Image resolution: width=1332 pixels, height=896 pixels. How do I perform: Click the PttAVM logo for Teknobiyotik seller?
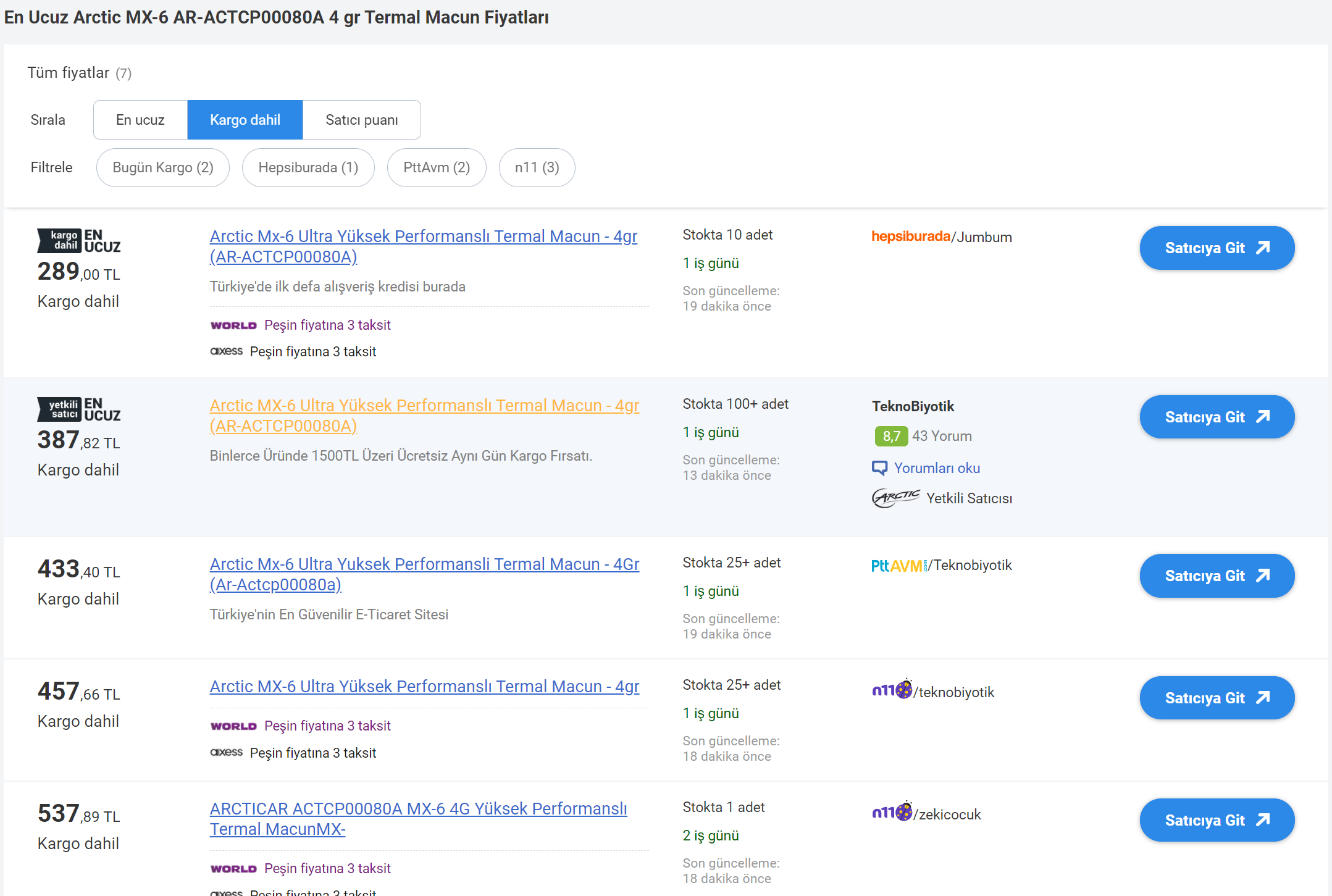pos(898,565)
